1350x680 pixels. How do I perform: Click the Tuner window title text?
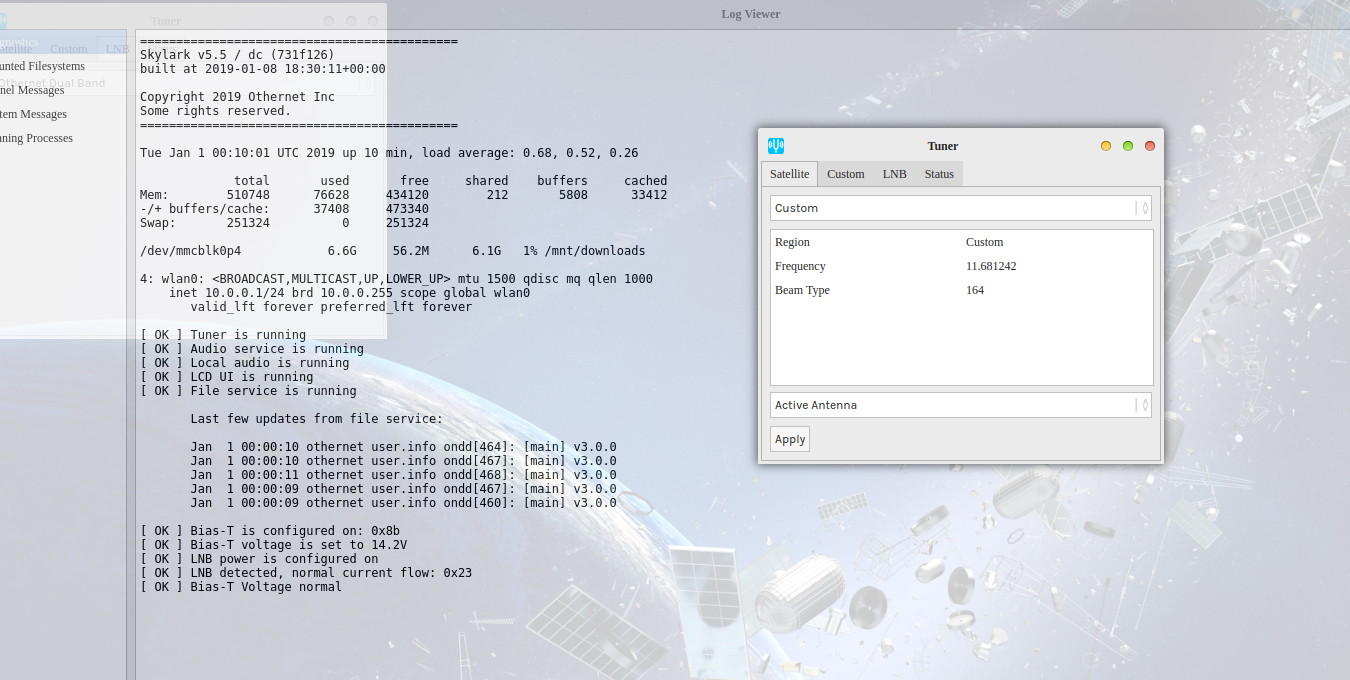pos(943,146)
